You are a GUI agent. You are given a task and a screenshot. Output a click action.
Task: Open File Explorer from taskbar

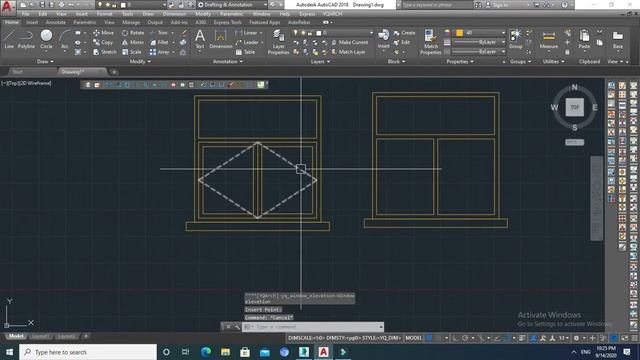pyautogui.click(x=225, y=352)
